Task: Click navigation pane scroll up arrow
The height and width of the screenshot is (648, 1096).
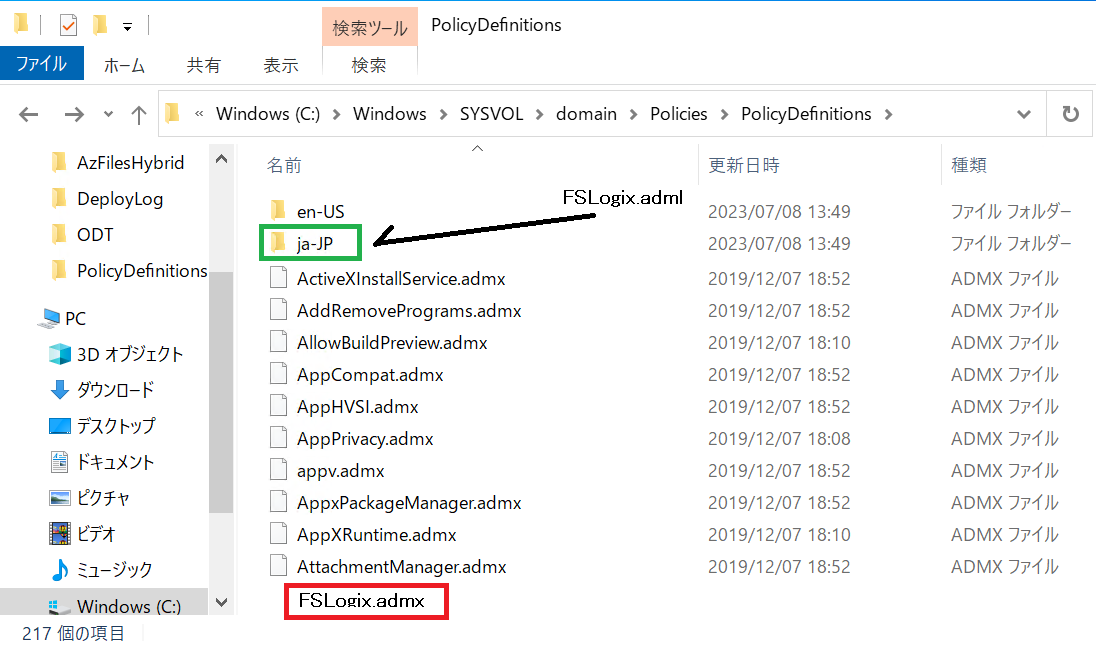Action: pyautogui.click(x=222, y=159)
